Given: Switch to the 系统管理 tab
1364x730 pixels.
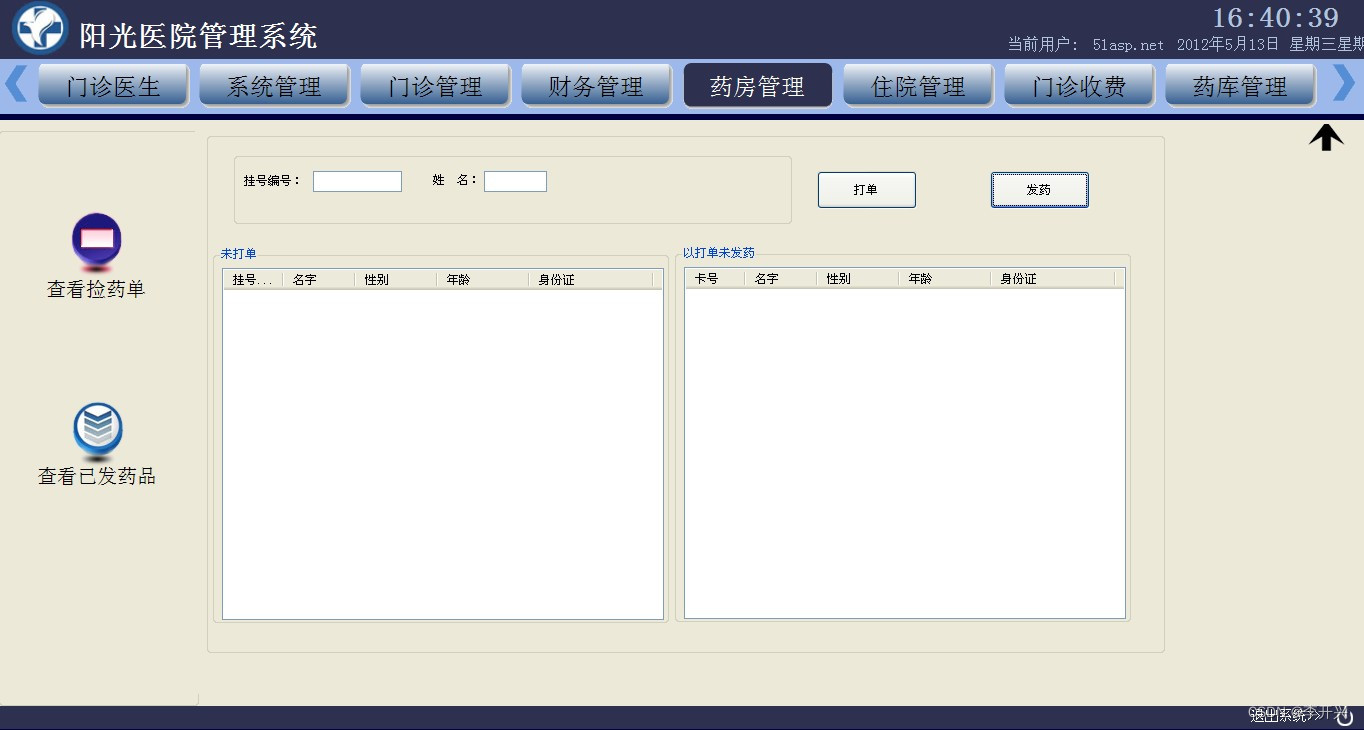Looking at the screenshot, I should tap(274, 86).
